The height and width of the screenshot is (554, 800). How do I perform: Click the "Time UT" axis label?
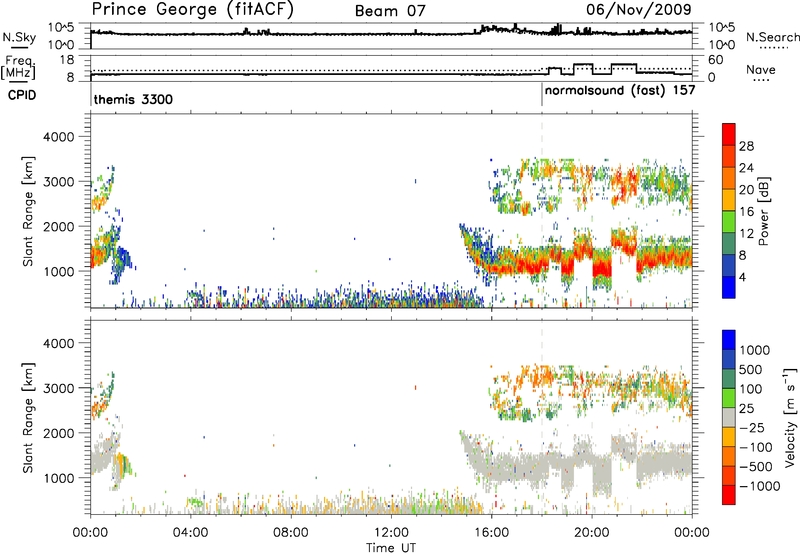[391, 548]
